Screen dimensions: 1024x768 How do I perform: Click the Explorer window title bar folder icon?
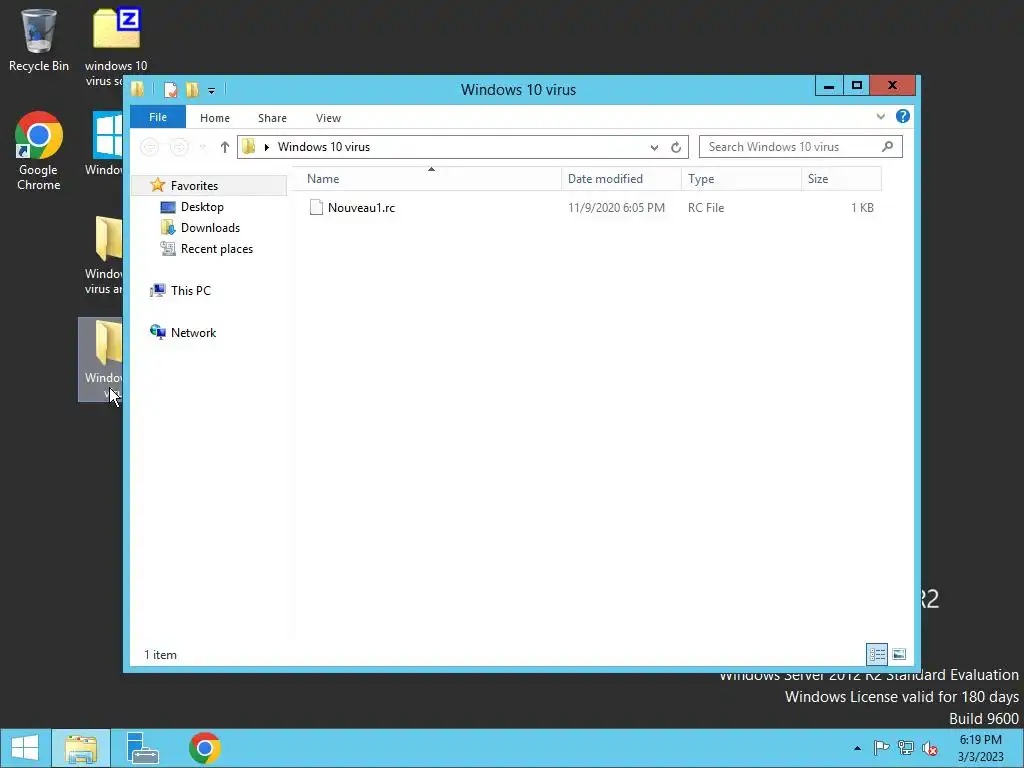point(137,89)
